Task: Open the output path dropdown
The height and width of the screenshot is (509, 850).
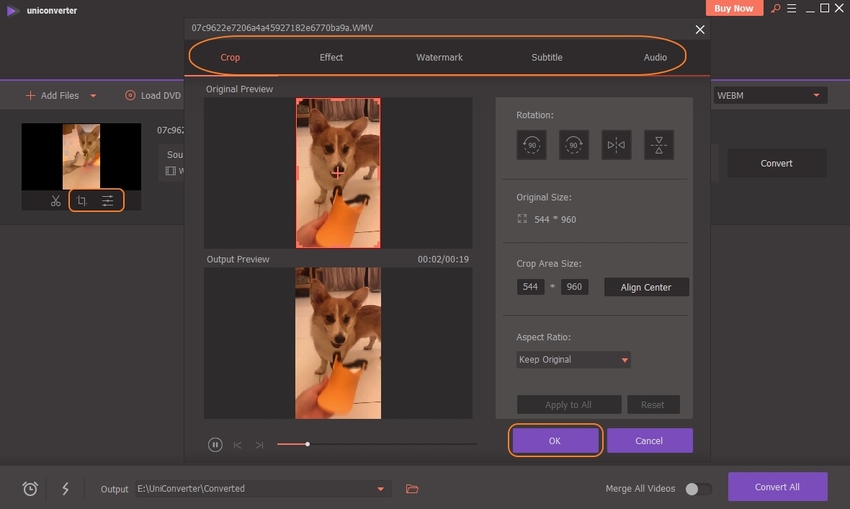Action: pos(380,489)
